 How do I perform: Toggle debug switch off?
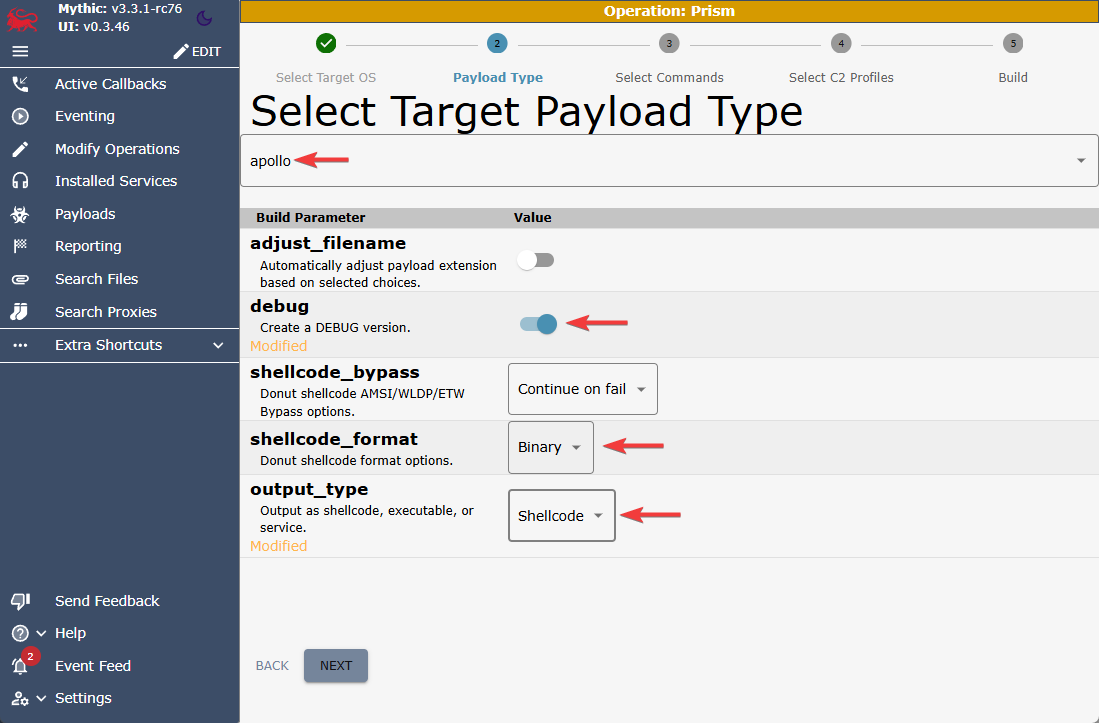pyautogui.click(x=538, y=324)
